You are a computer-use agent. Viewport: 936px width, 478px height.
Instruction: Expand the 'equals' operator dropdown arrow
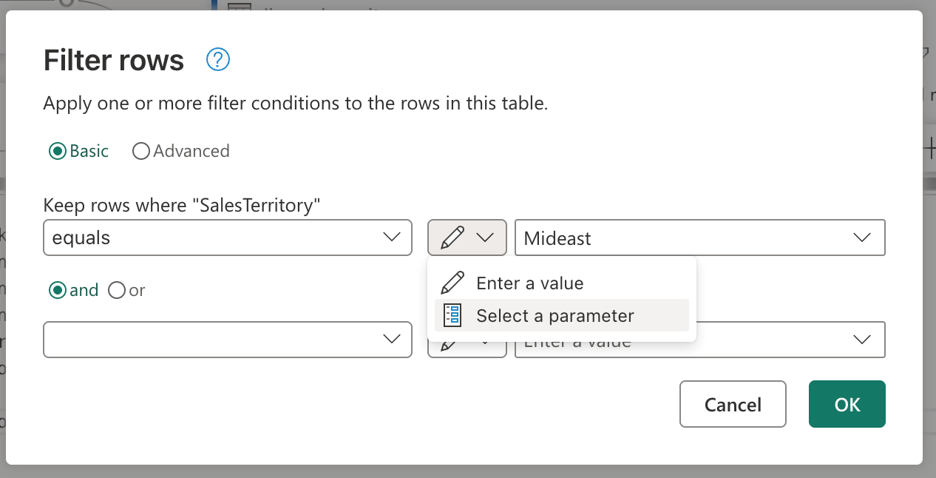[392, 238]
